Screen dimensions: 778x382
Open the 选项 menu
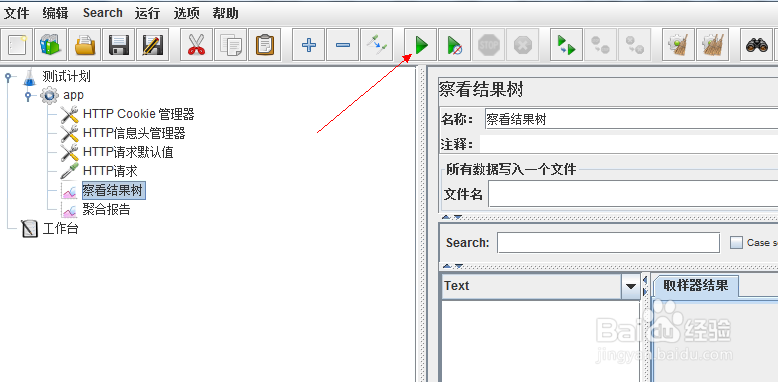[187, 13]
